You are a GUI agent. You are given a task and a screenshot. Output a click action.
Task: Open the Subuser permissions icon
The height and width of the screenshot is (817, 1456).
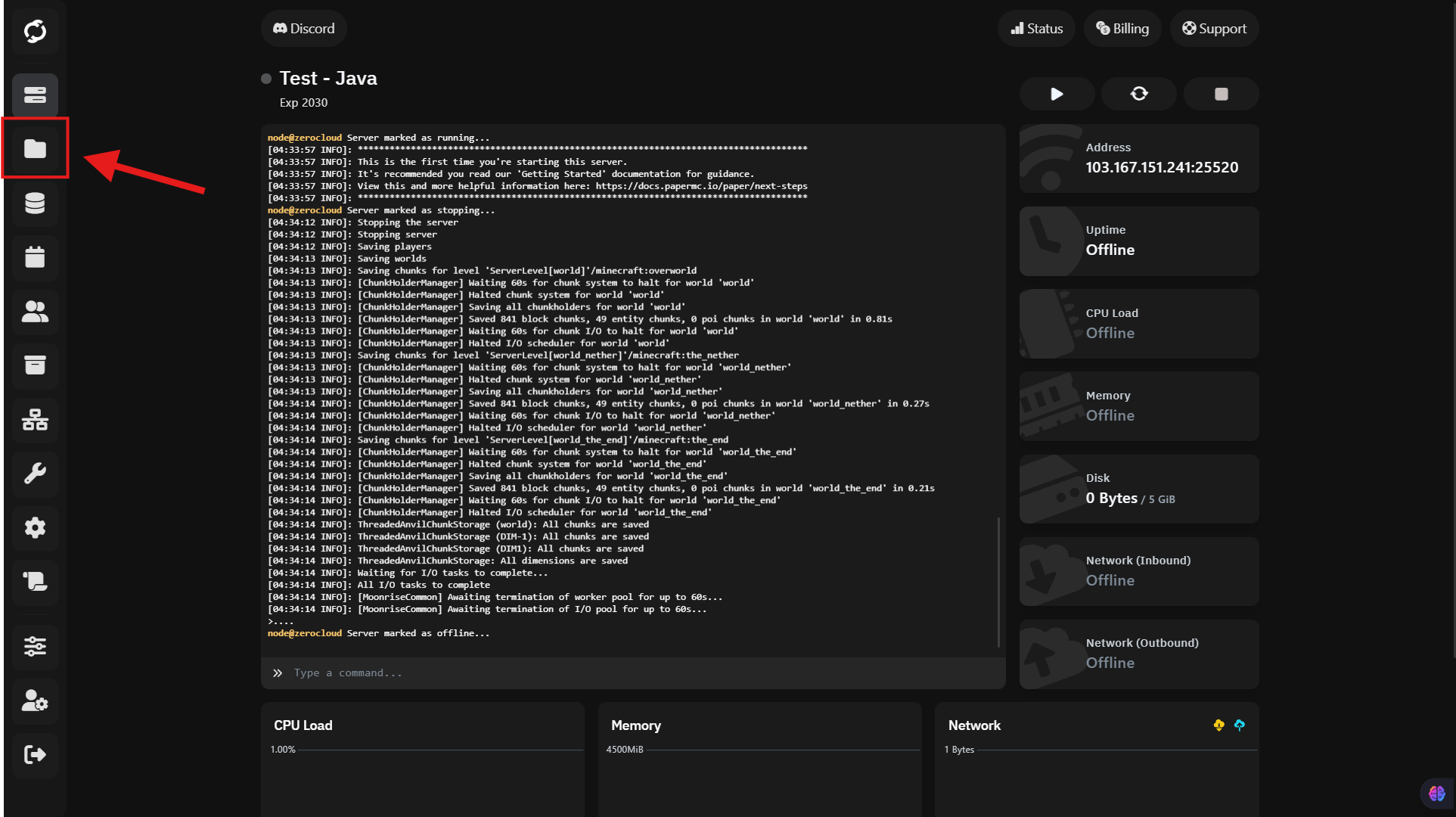35,701
